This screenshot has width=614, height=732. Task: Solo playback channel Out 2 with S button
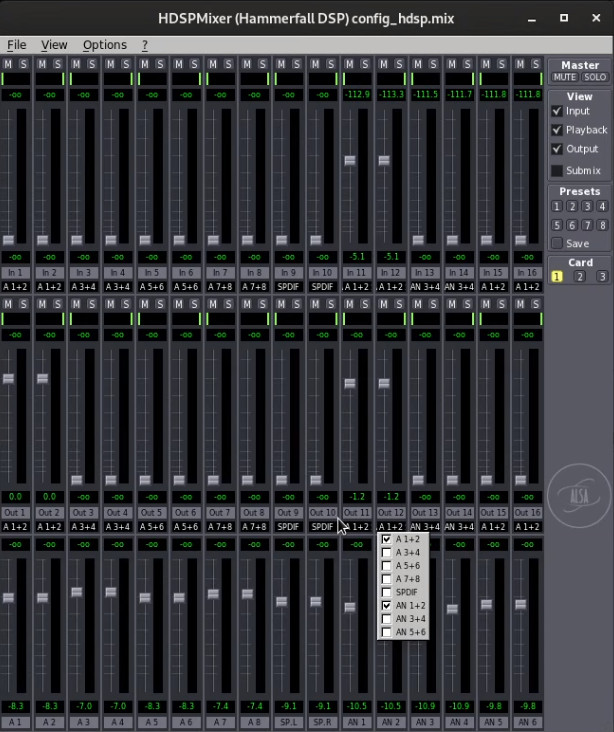click(x=57, y=304)
